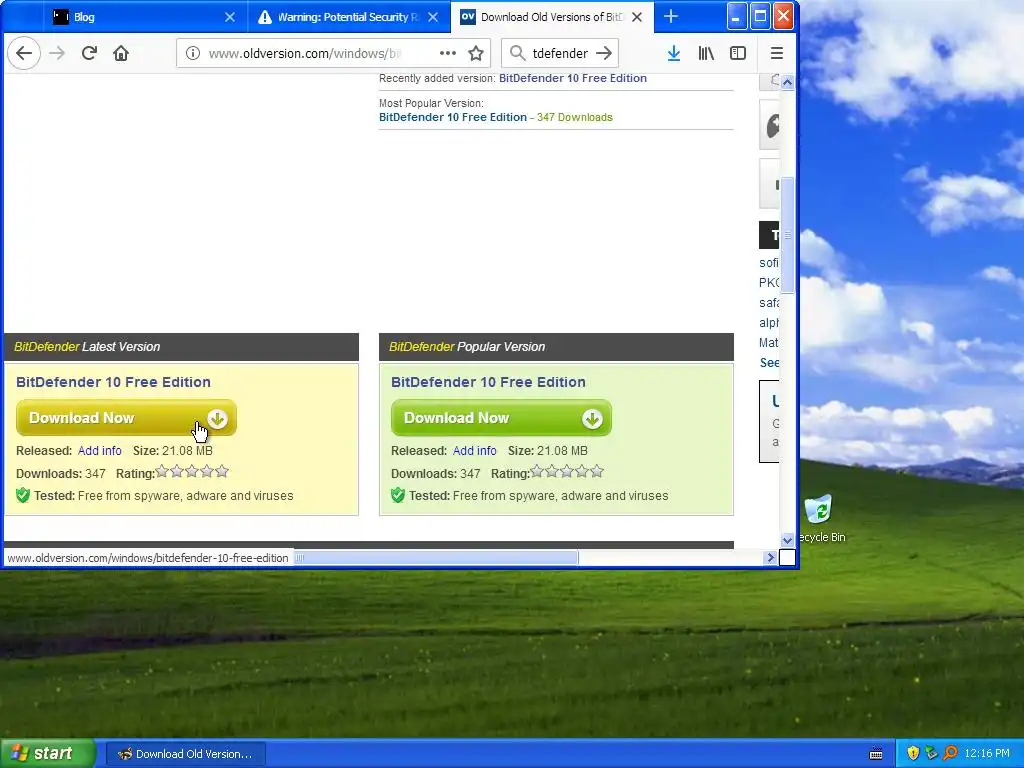Click the Download Old Version taskbar button
The width and height of the screenshot is (1024, 768).
pyautogui.click(x=185, y=754)
